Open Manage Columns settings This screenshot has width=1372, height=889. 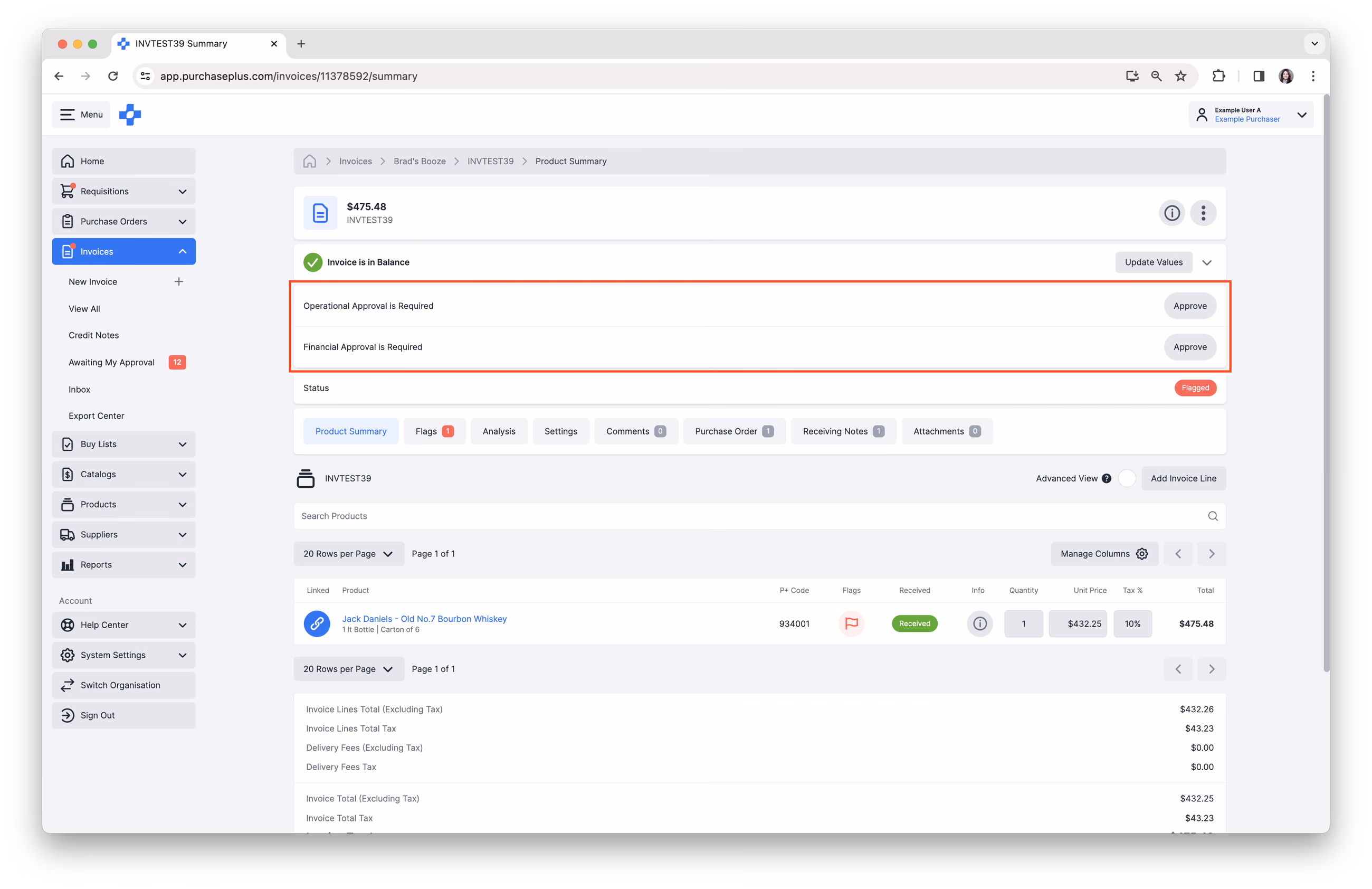pyautogui.click(x=1104, y=554)
